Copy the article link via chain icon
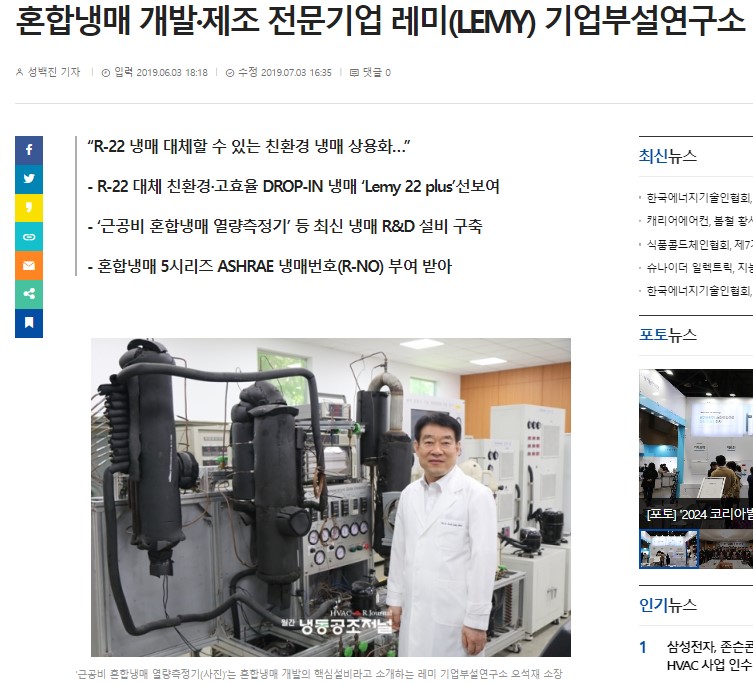This screenshot has height=685, width=753. [x=29, y=236]
